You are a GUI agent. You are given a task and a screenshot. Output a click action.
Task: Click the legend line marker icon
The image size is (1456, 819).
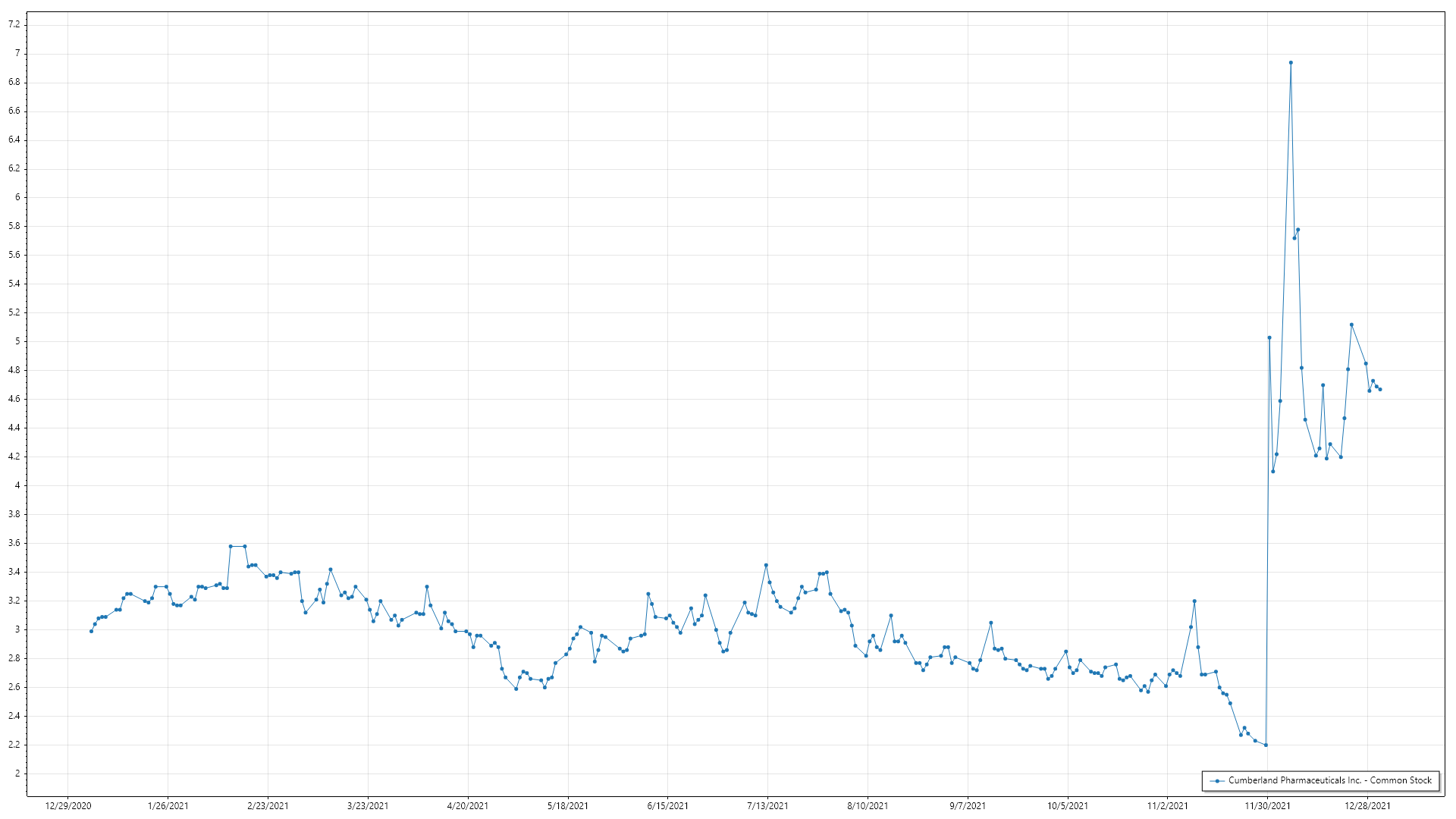(1217, 780)
